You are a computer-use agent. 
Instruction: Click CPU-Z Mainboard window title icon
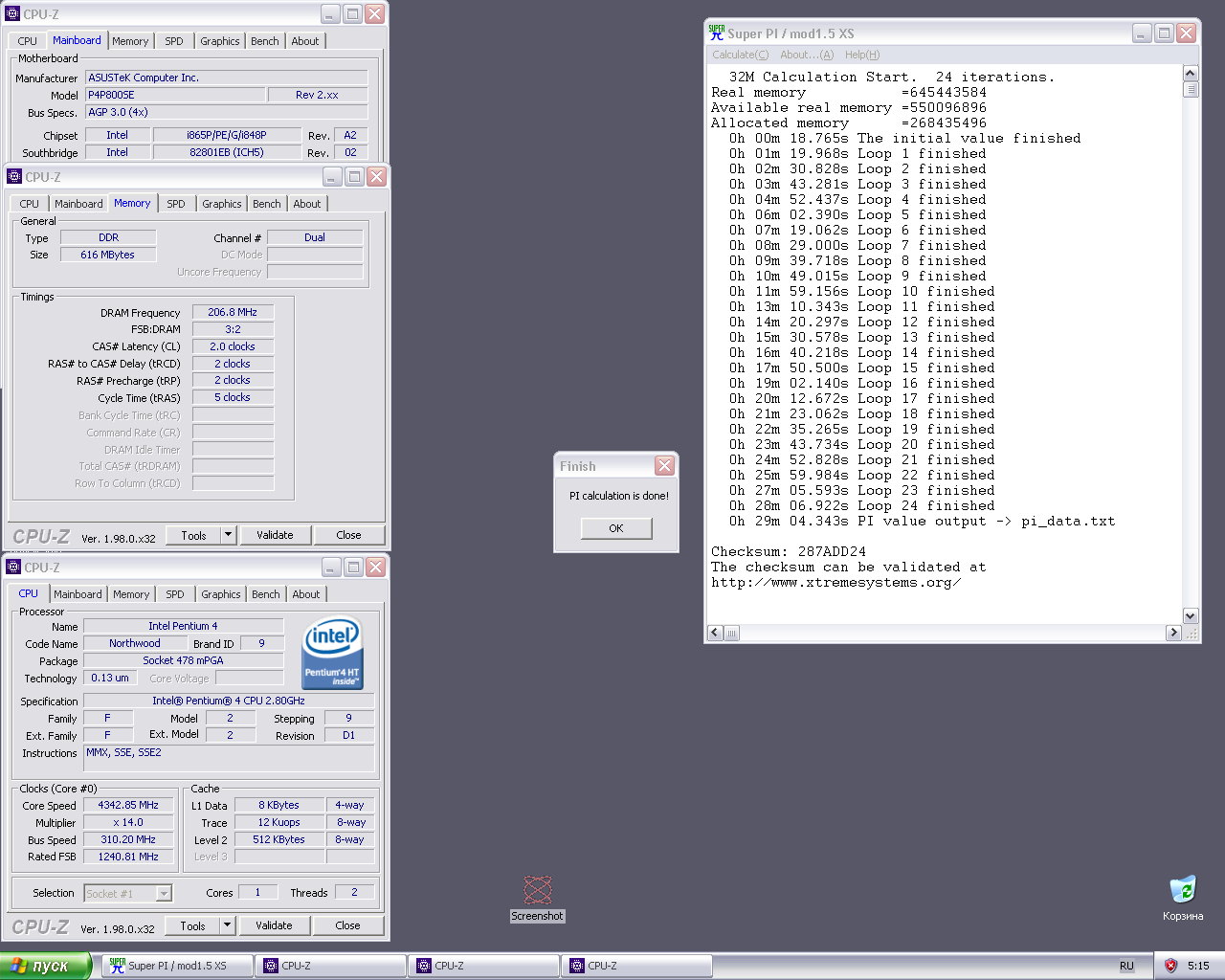coord(12,14)
